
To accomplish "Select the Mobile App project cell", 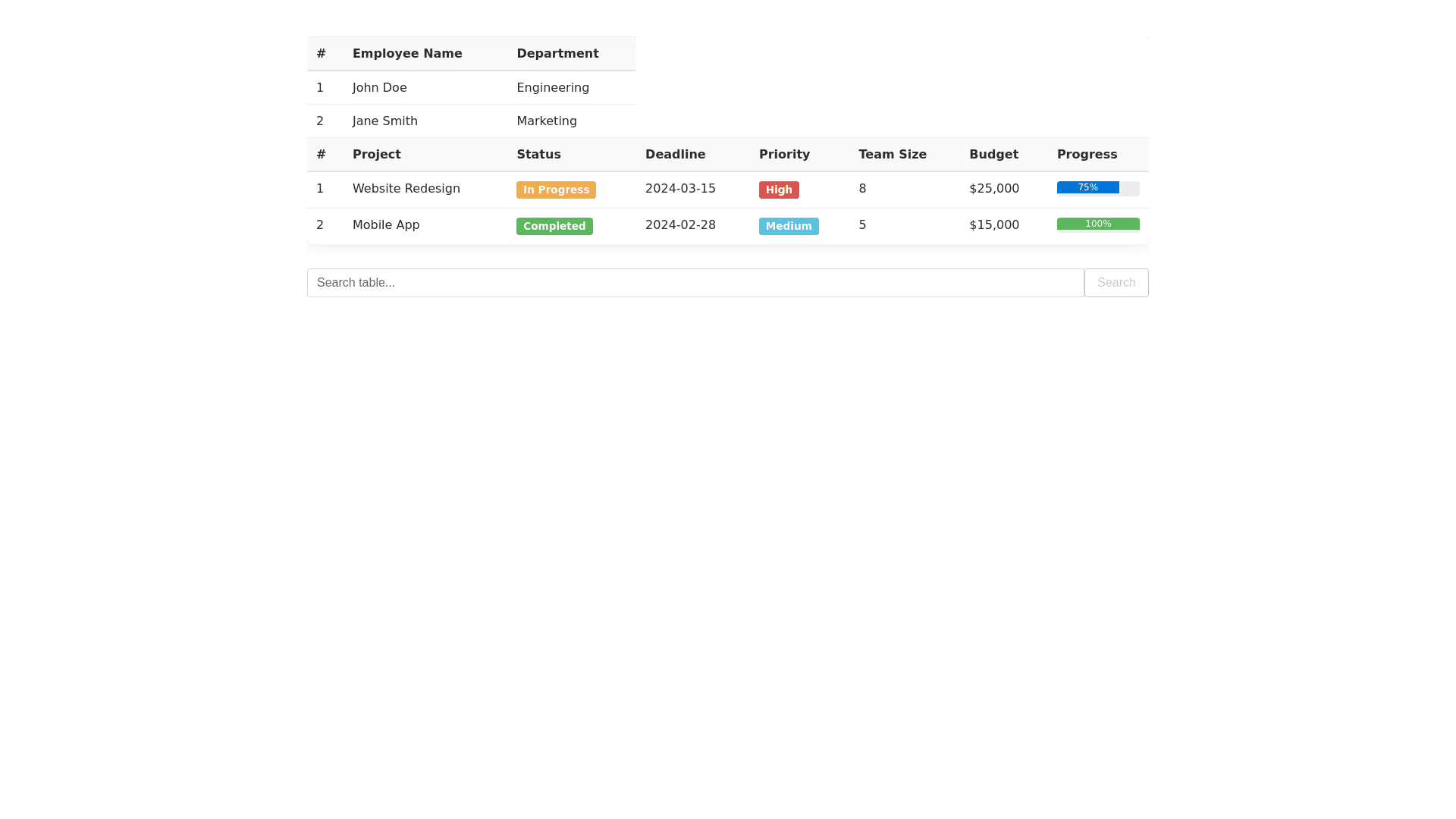I will [386, 225].
